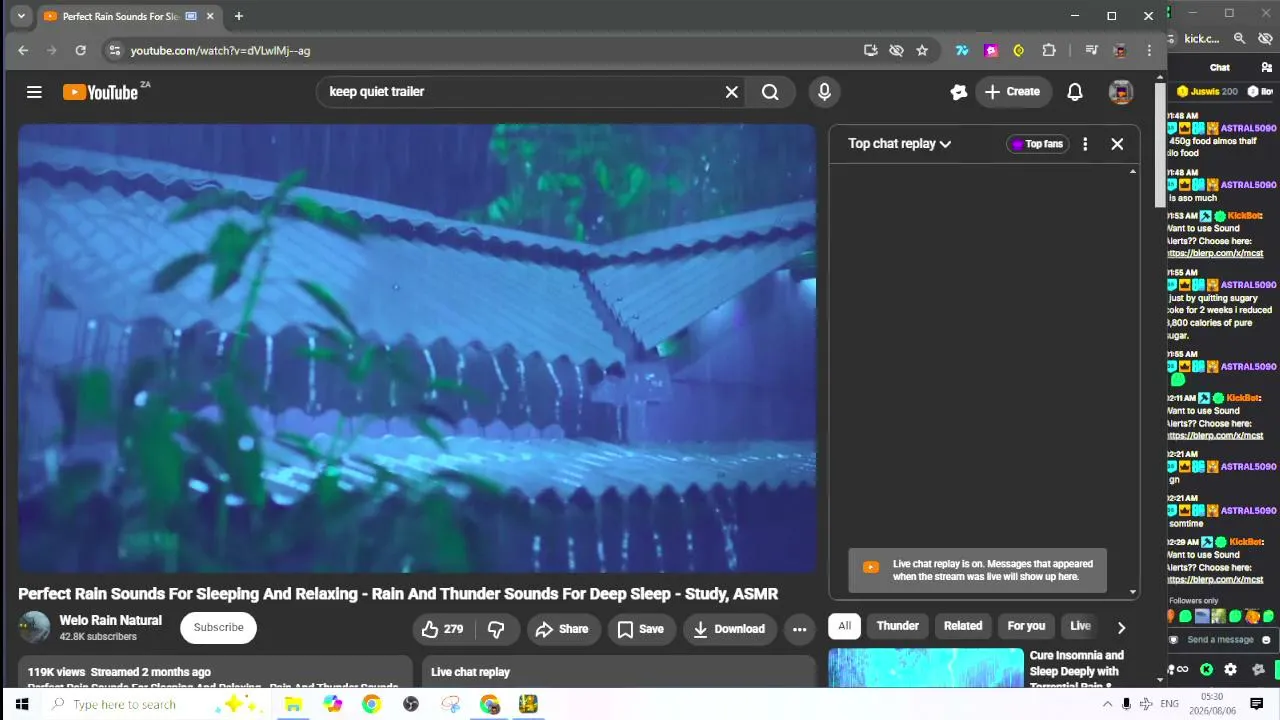Expand Top chat replay dropdown

900,144
